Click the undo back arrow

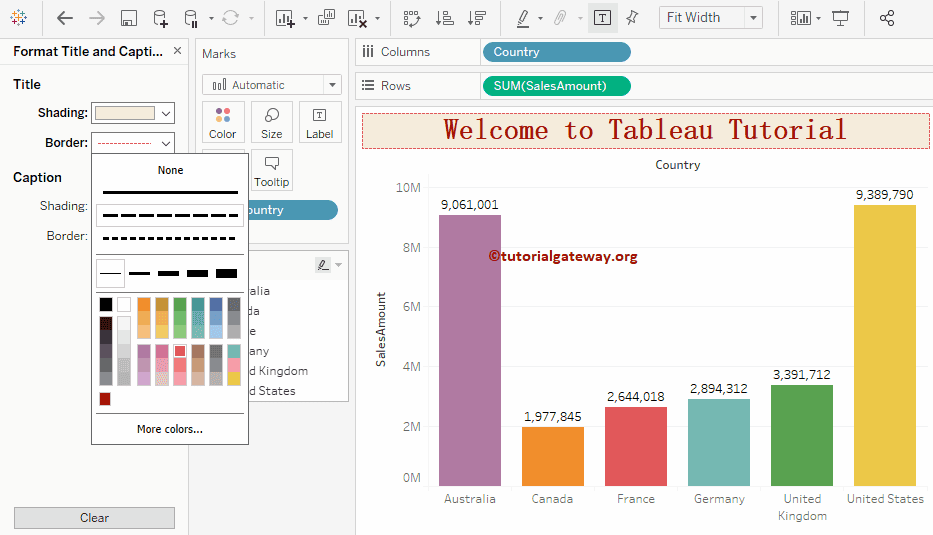pos(64,18)
